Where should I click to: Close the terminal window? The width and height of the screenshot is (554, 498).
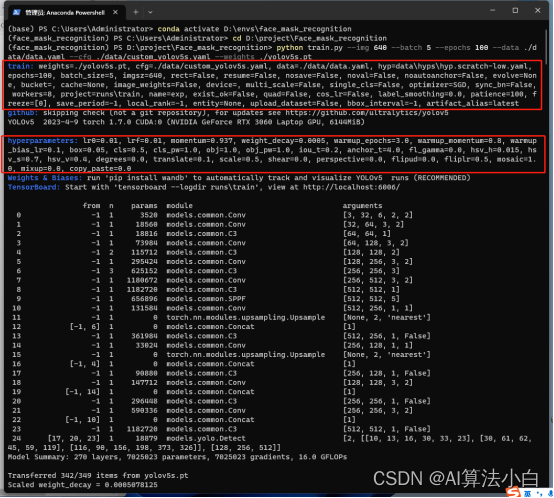537,11
